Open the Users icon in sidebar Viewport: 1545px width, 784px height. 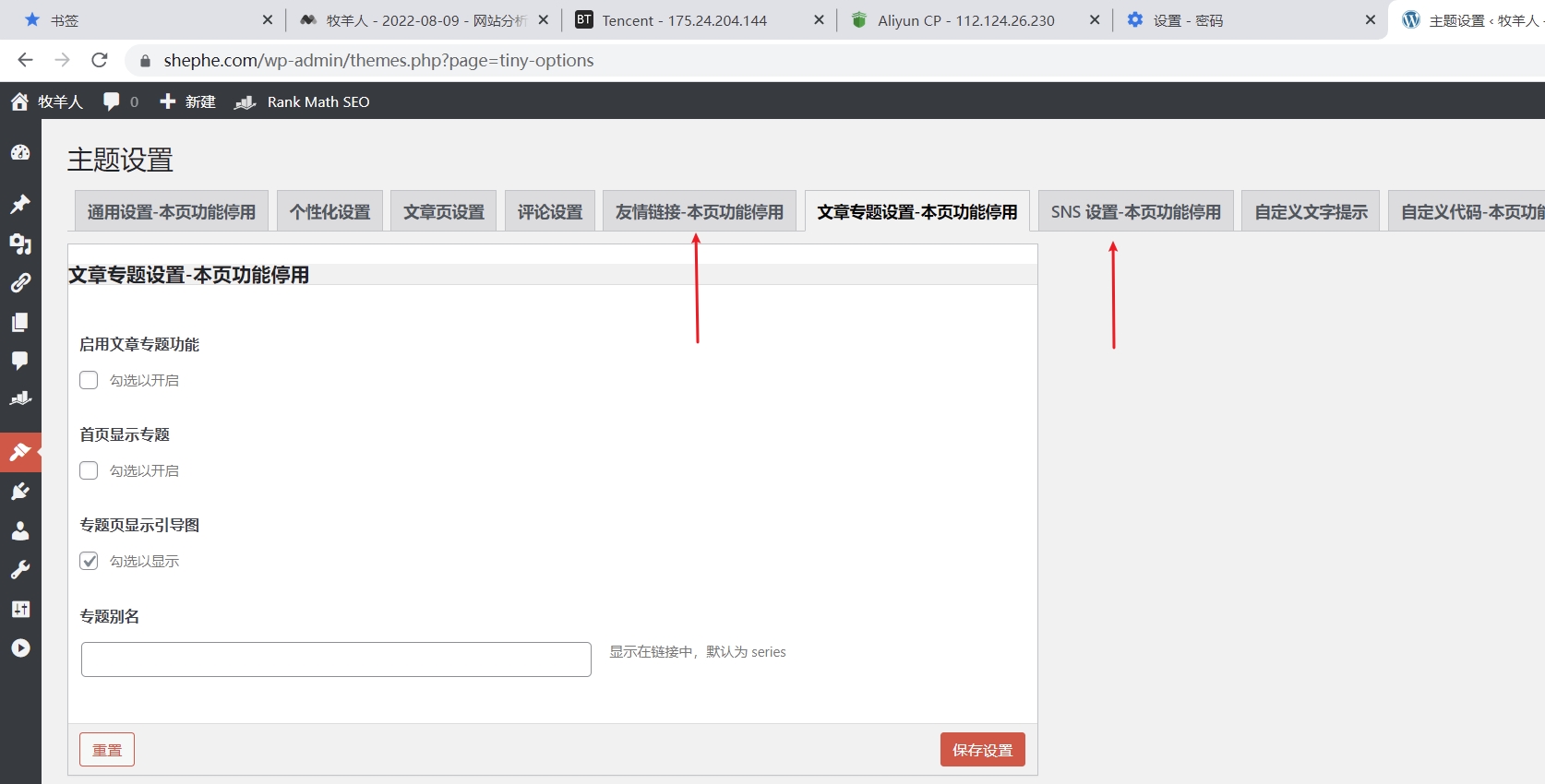(20, 531)
